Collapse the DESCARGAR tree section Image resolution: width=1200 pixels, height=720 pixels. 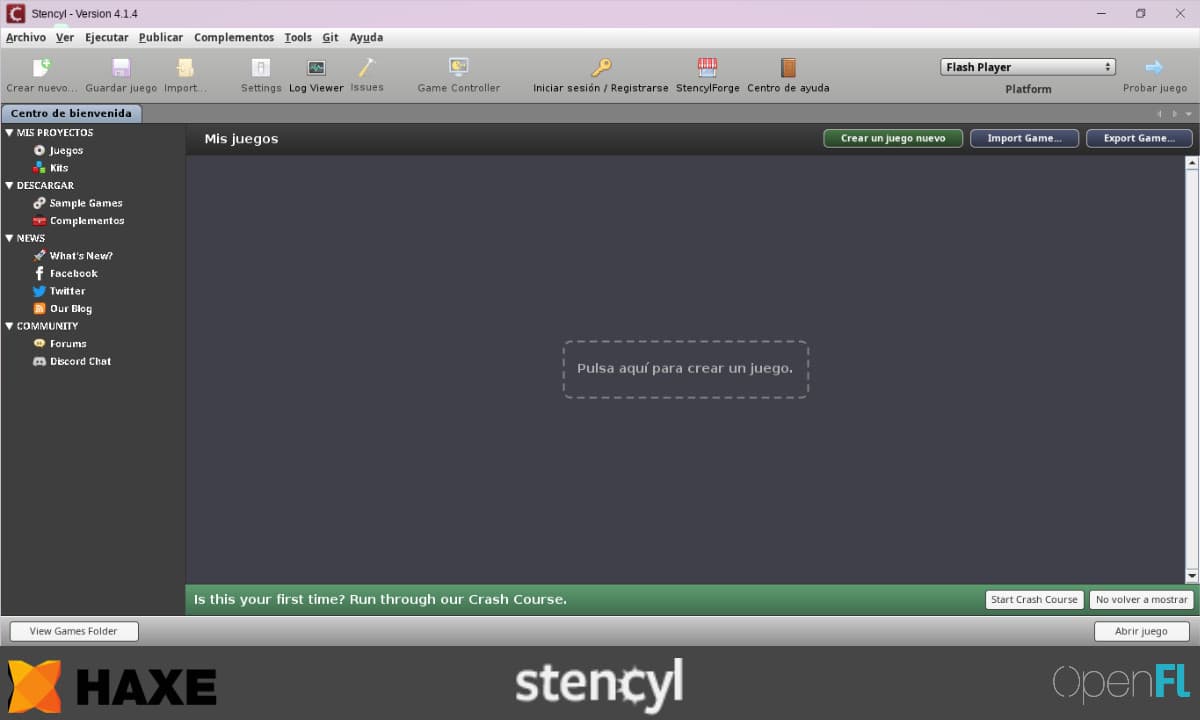(10, 185)
